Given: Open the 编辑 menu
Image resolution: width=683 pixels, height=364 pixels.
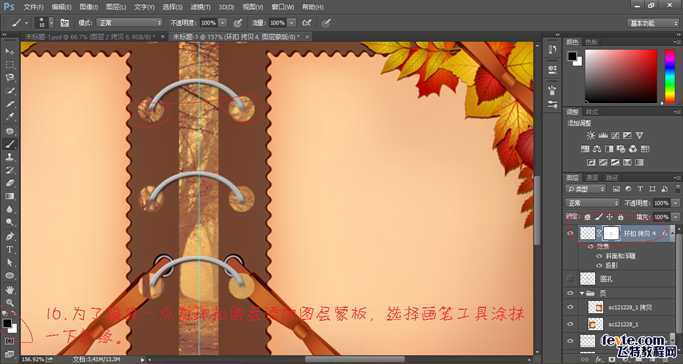Looking at the screenshot, I should pos(61,7).
